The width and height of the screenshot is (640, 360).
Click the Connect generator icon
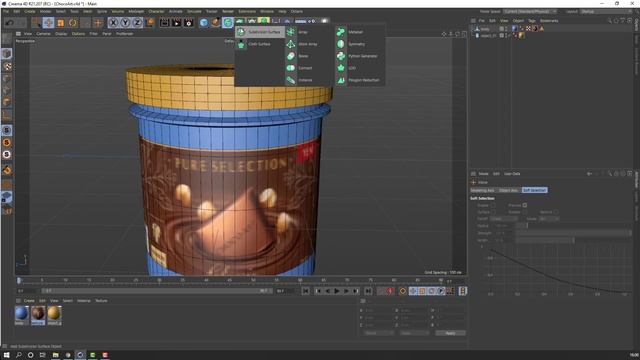pyautogui.click(x=291, y=68)
